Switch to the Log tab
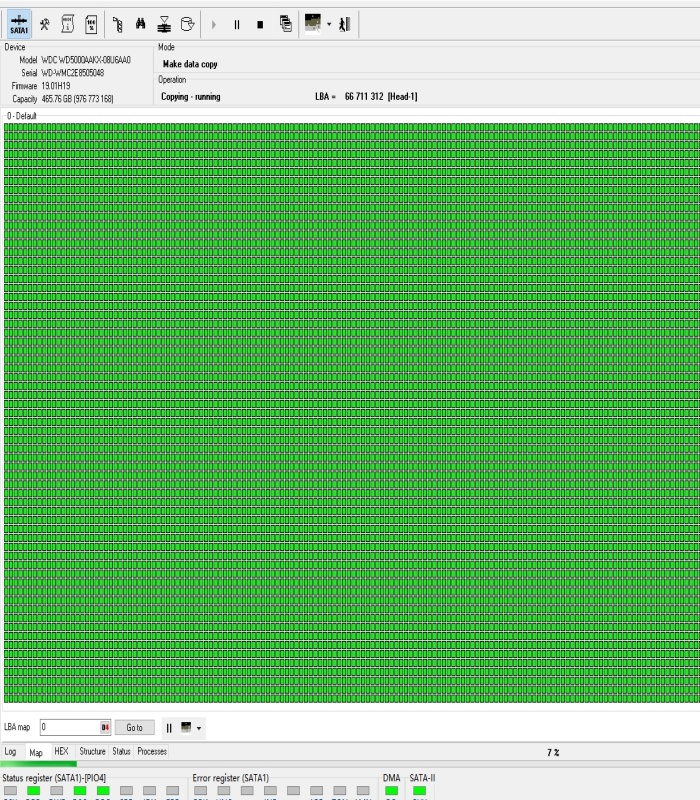 click(x=10, y=751)
